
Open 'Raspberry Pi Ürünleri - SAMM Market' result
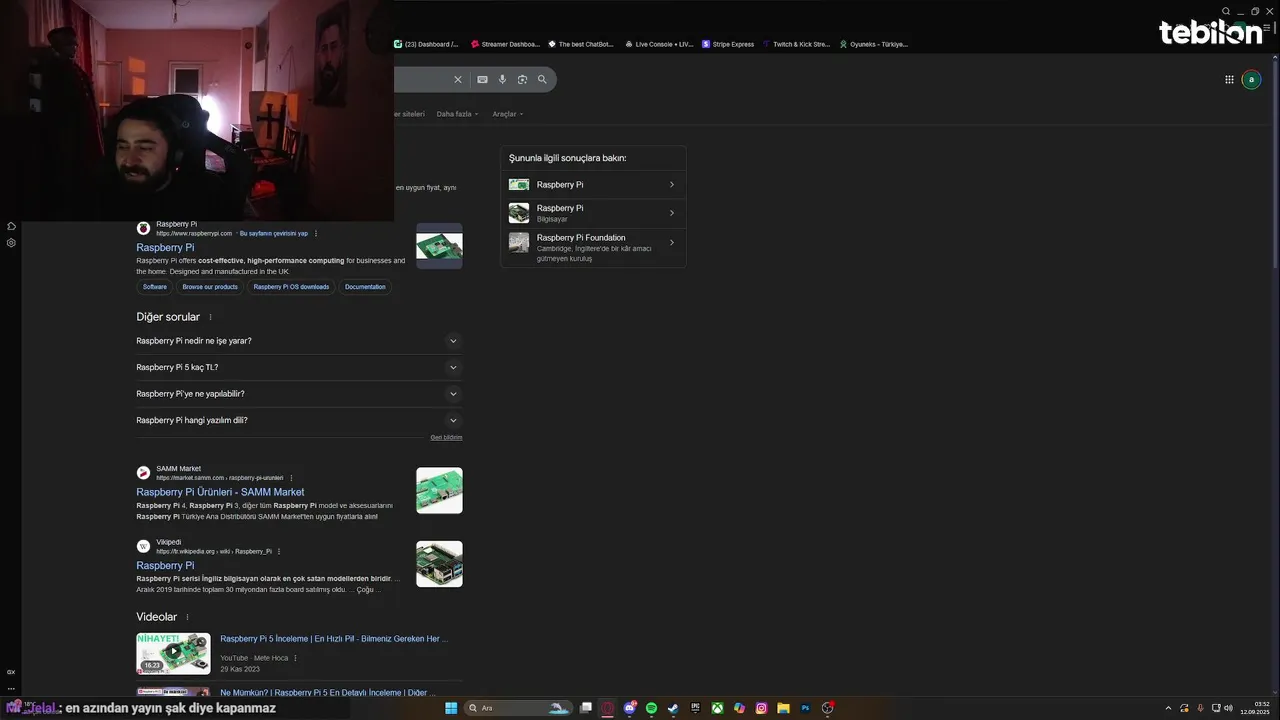click(220, 492)
